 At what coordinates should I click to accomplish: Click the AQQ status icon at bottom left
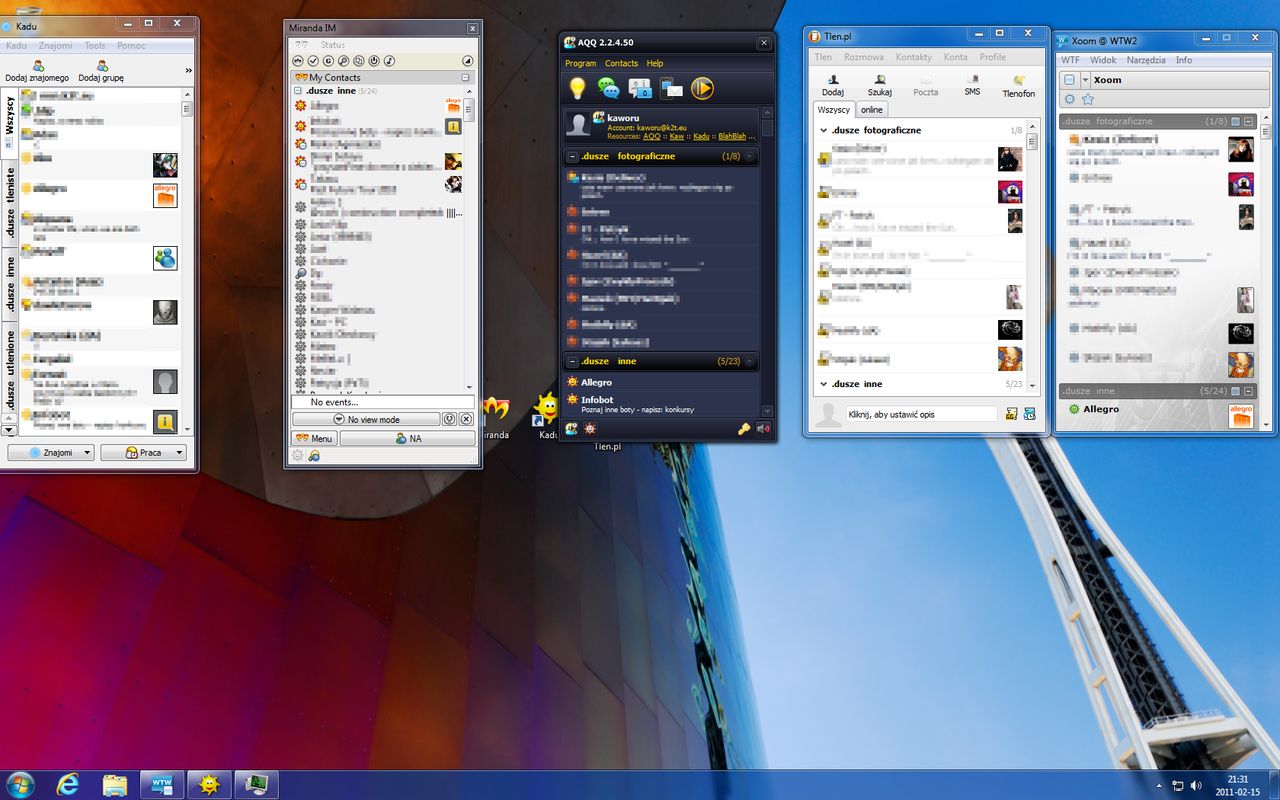[571, 429]
